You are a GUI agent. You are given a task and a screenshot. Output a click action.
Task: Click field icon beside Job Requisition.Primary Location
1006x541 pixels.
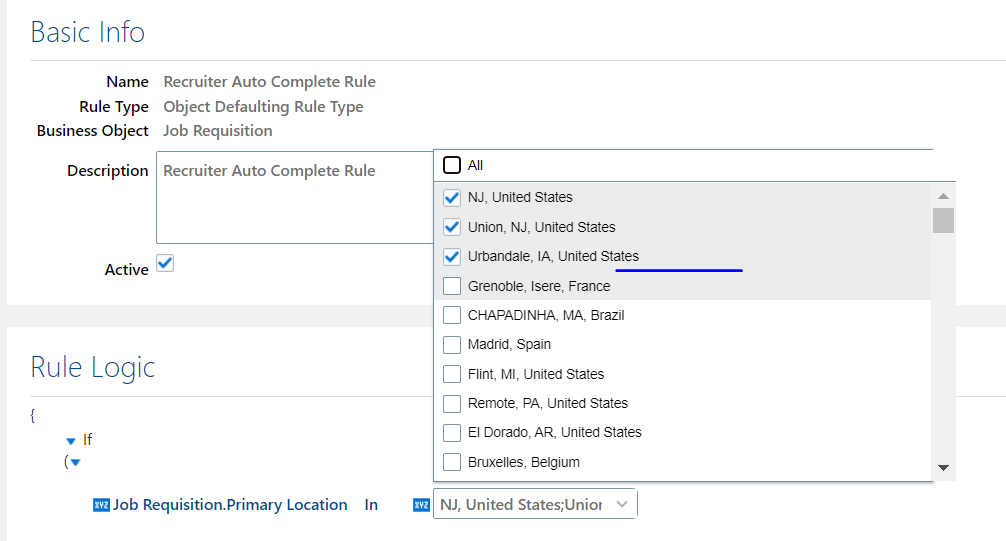coord(101,505)
